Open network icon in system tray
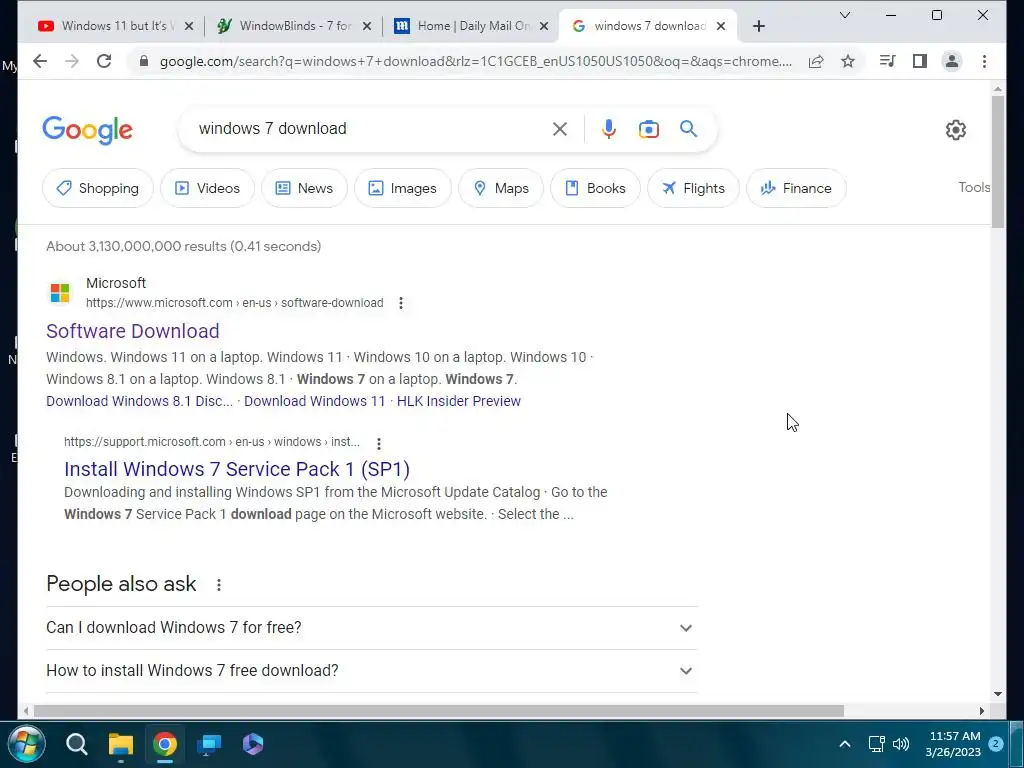1024x768 pixels. pos(876,744)
